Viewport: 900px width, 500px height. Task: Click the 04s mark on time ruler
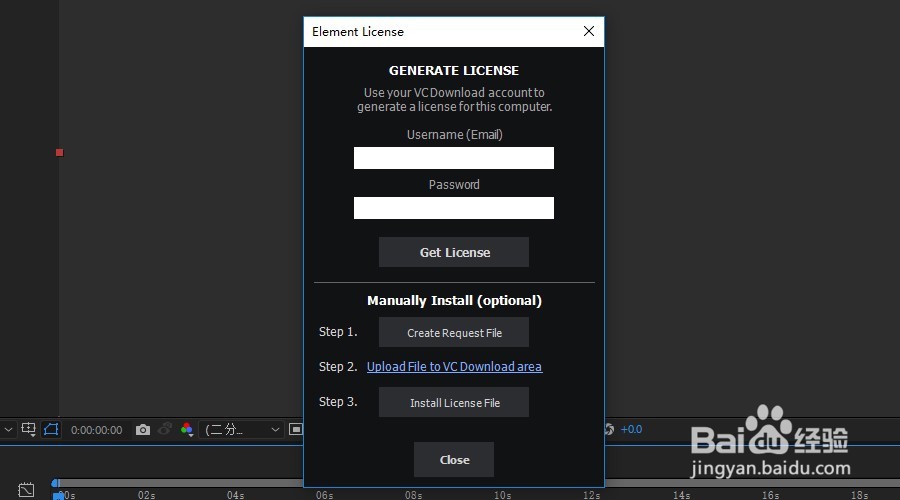[x=235, y=495]
